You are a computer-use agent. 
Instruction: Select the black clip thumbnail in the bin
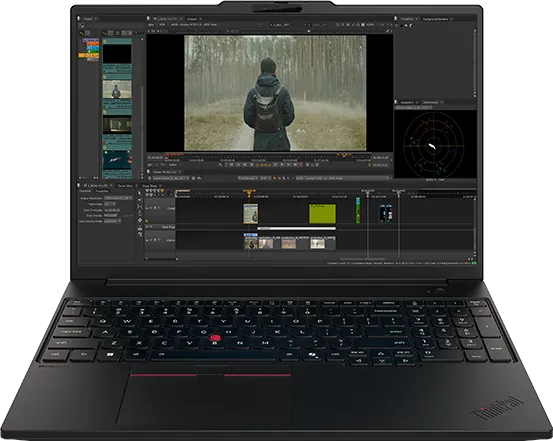click(117, 54)
